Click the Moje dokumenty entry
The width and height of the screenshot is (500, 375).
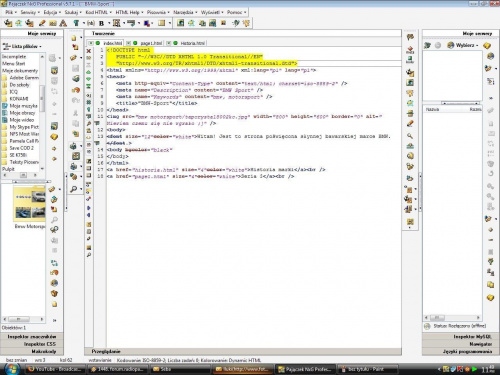[x=20, y=71]
